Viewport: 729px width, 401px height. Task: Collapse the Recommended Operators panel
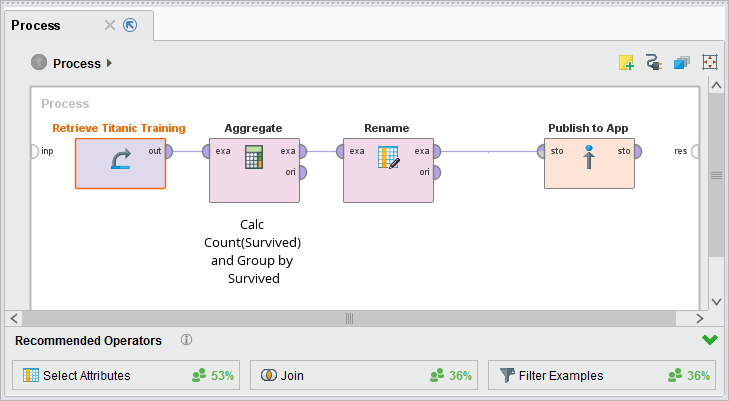710,340
